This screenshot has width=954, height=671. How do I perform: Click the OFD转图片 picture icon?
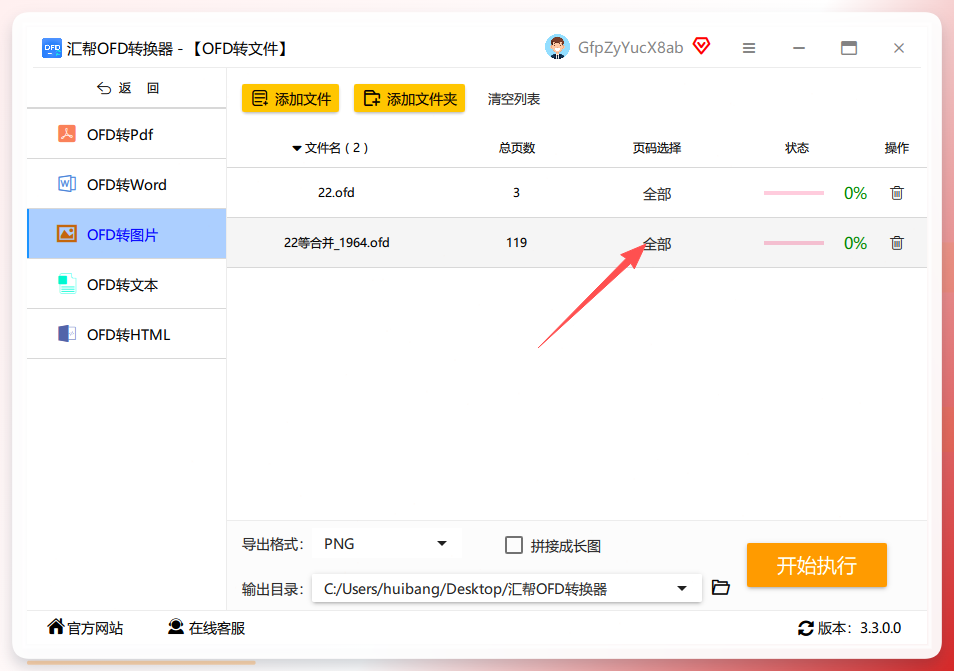pyautogui.click(x=67, y=234)
